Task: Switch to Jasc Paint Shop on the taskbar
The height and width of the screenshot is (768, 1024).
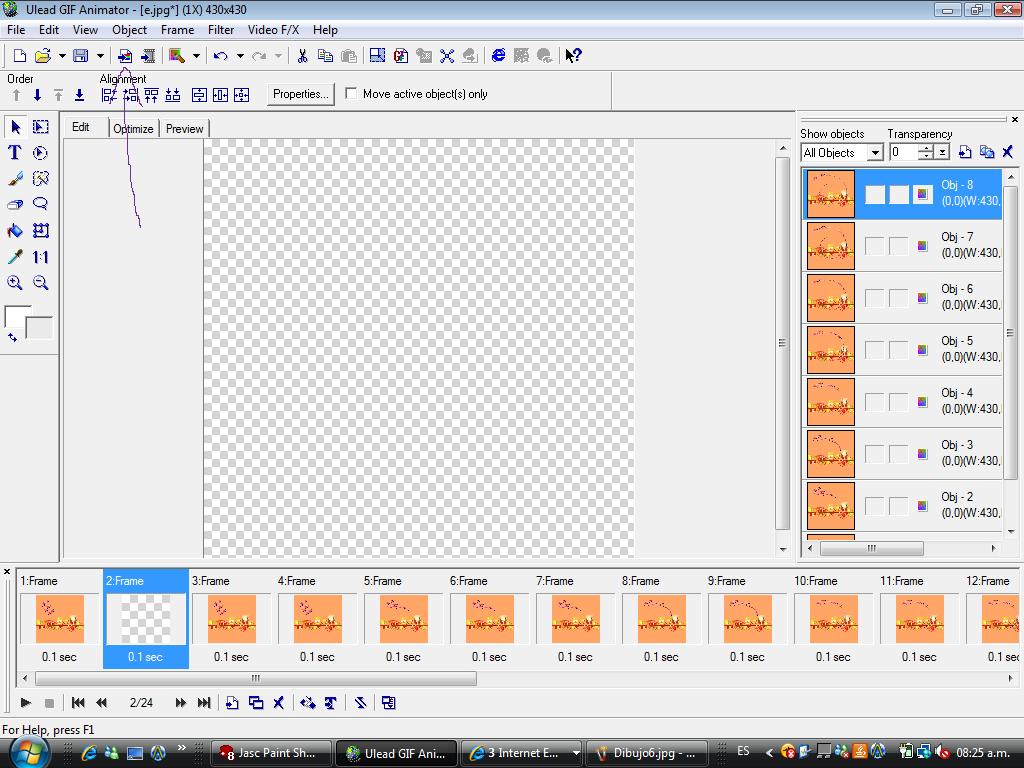Action: tap(271, 753)
